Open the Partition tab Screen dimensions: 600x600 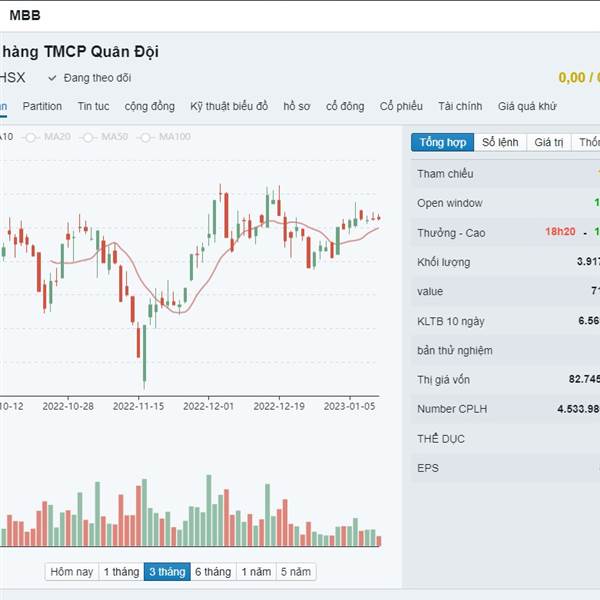click(x=42, y=106)
